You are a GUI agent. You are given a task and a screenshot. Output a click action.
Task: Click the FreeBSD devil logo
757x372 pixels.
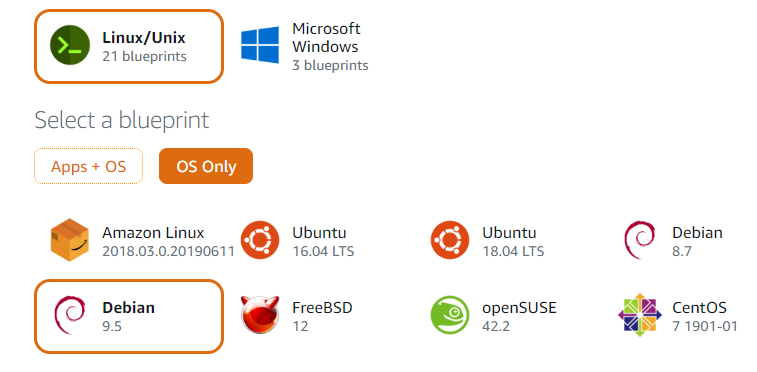pos(260,315)
